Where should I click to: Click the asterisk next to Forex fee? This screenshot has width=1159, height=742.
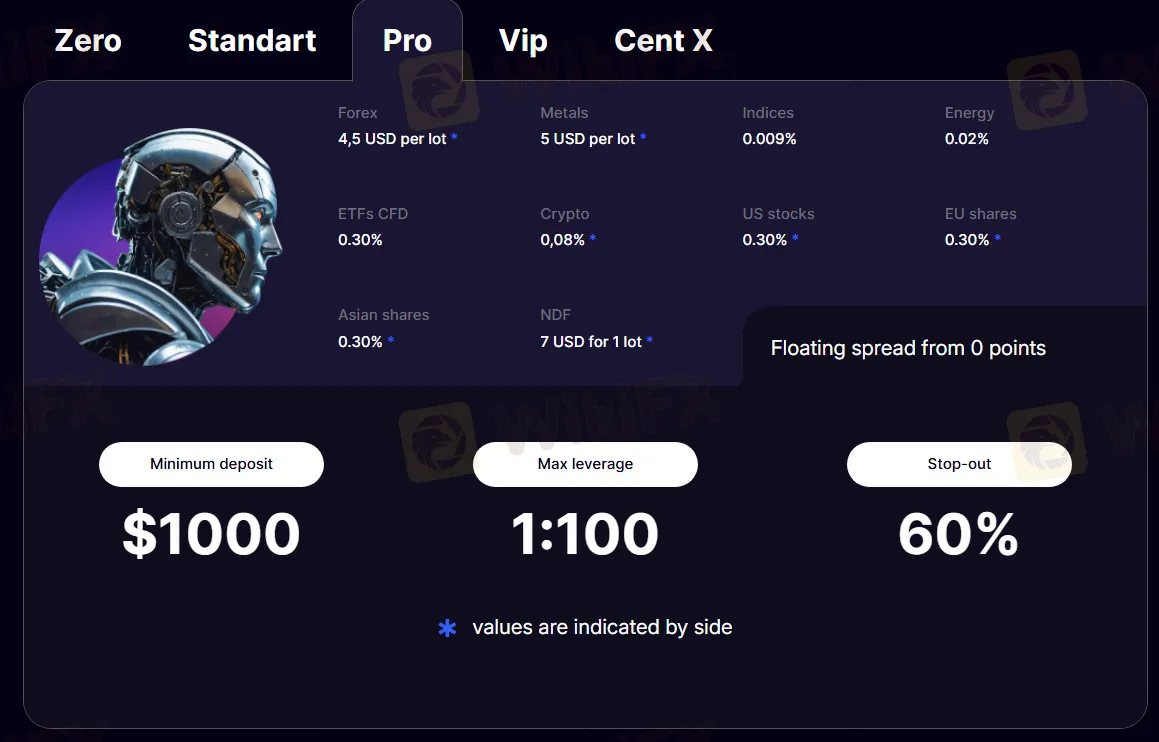(x=454, y=138)
